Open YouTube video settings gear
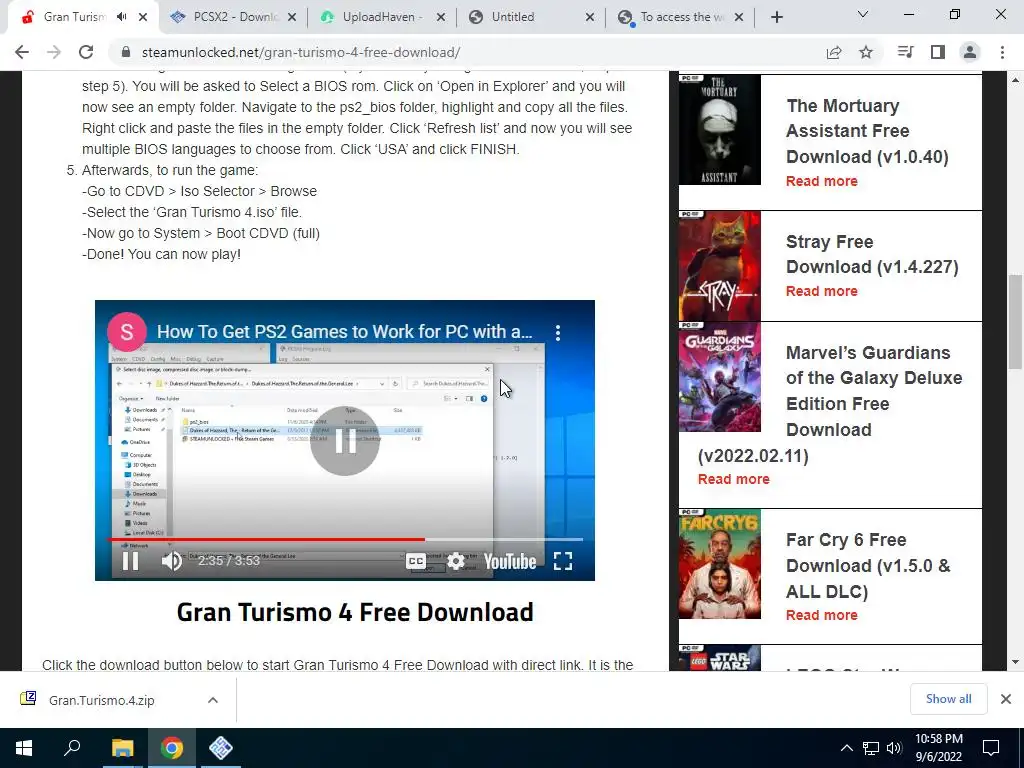1024x768 pixels. [x=456, y=561]
